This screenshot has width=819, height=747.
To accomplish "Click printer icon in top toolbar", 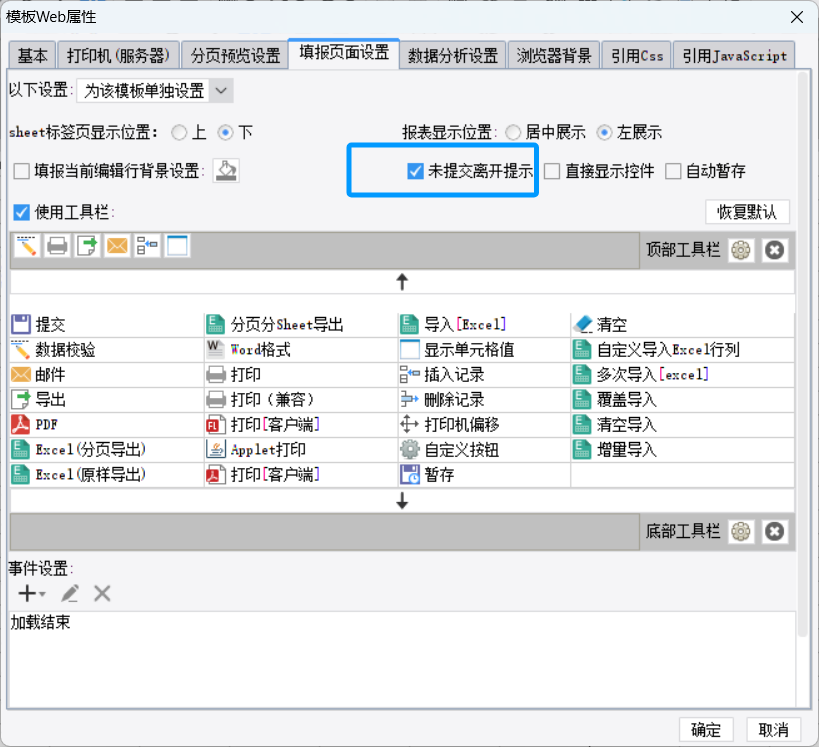I will (x=57, y=246).
